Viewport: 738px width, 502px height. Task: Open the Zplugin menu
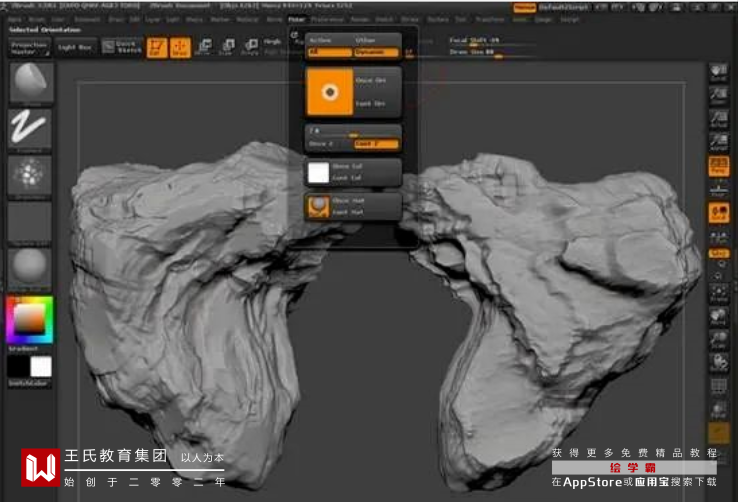[543, 20]
